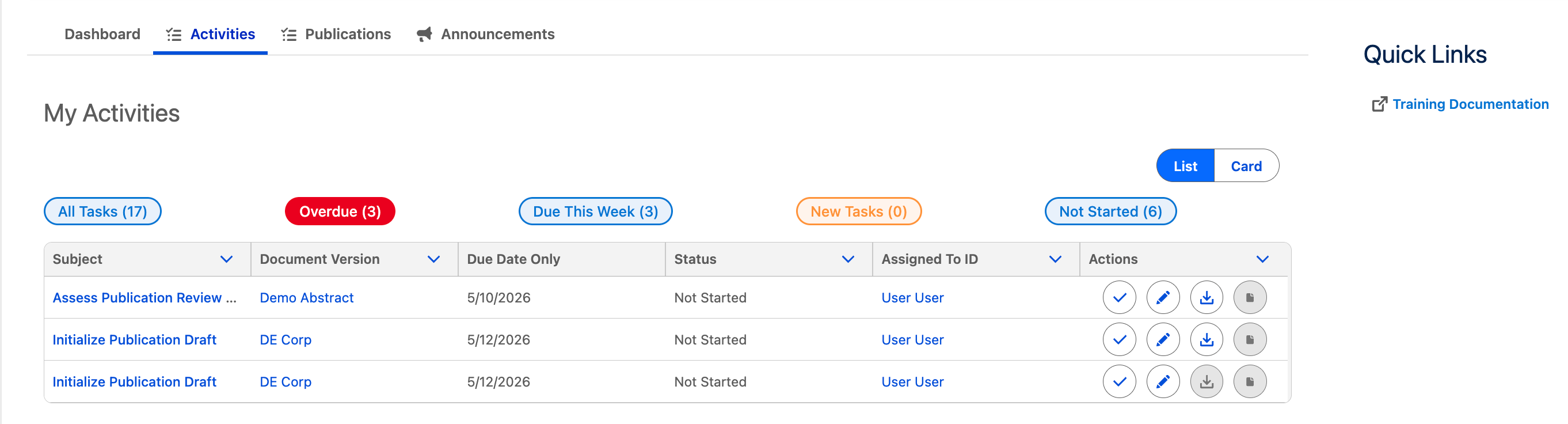Click the greyed-out disabled download icon
Screen dimensions: 1568x424
coord(1206,381)
